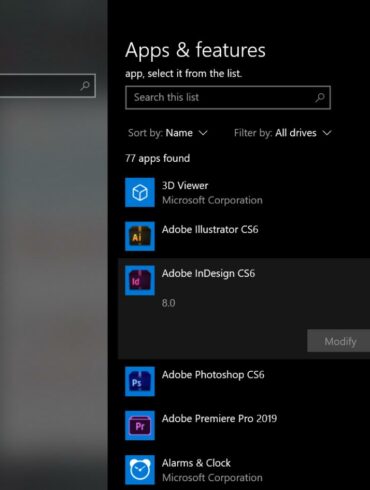Click the 8.0 version number
This screenshot has height=490, width=370.
point(168,303)
